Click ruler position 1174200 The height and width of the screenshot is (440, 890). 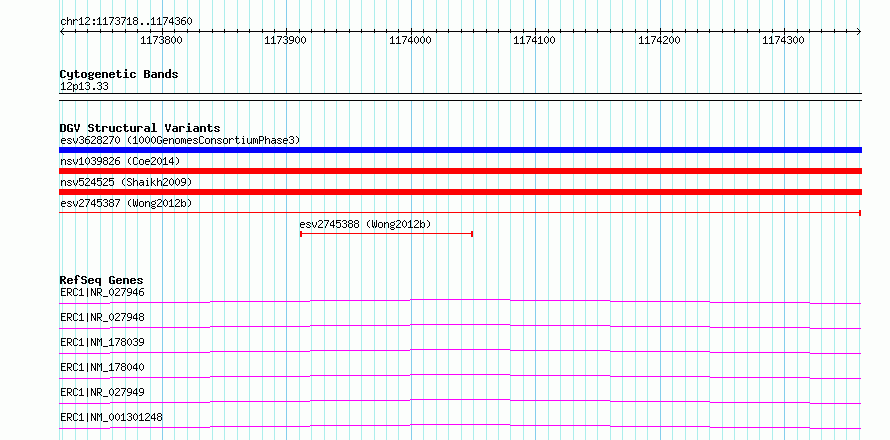[660, 40]
